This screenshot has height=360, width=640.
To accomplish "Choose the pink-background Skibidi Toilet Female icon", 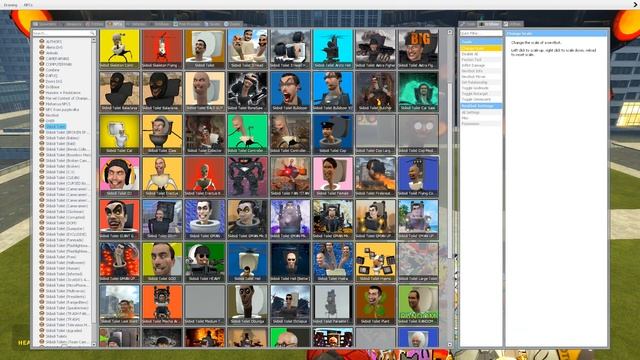I will pos(333,176).
